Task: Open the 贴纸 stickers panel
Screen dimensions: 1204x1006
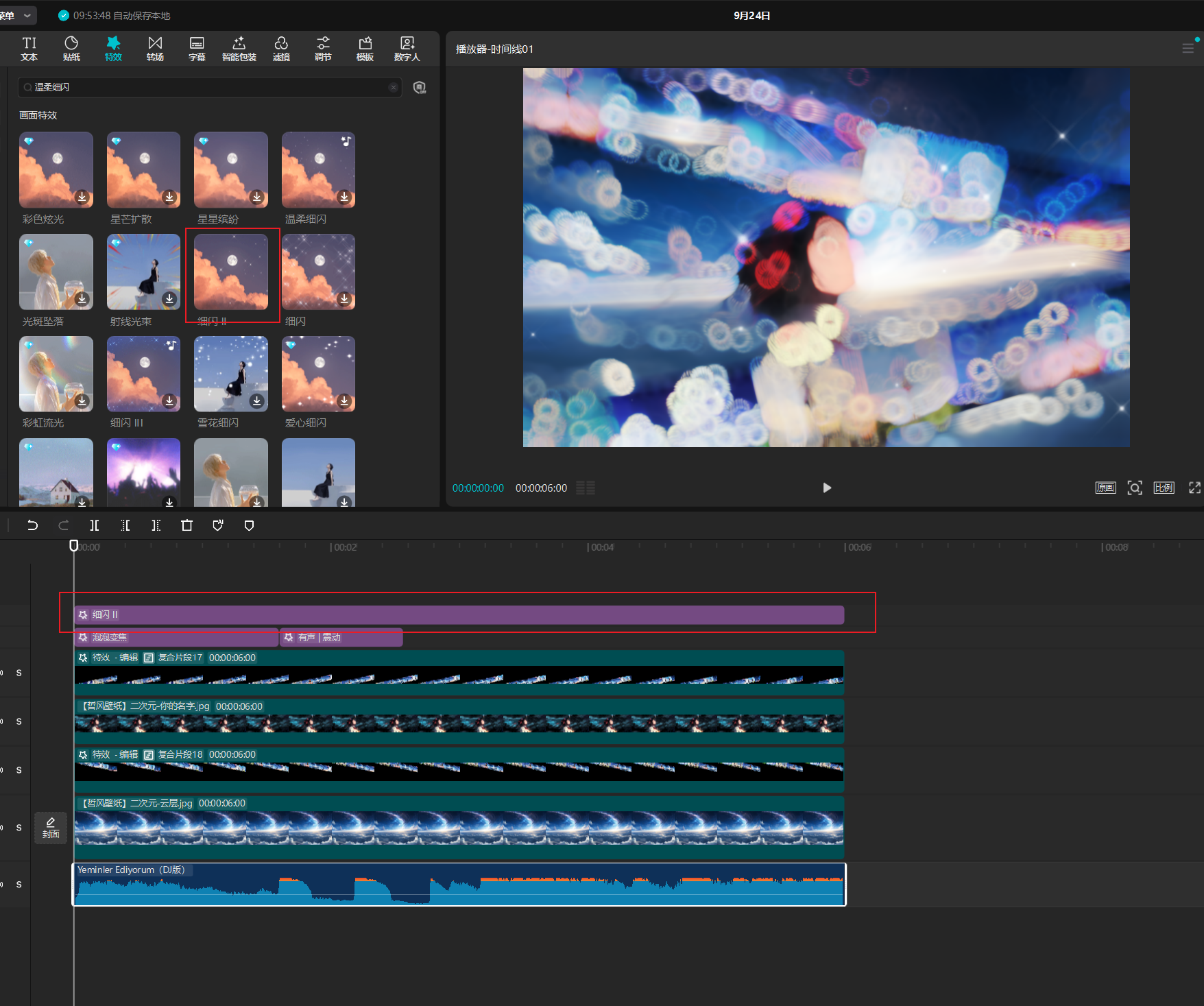Action: point(71,49)
